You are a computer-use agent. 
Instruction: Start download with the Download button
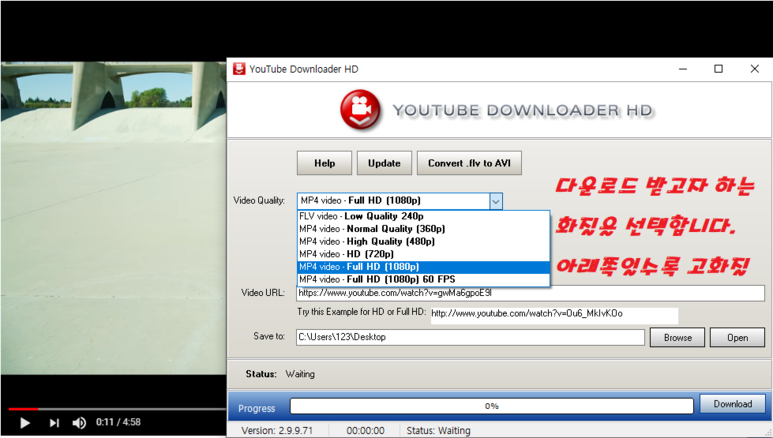[733, 404]
